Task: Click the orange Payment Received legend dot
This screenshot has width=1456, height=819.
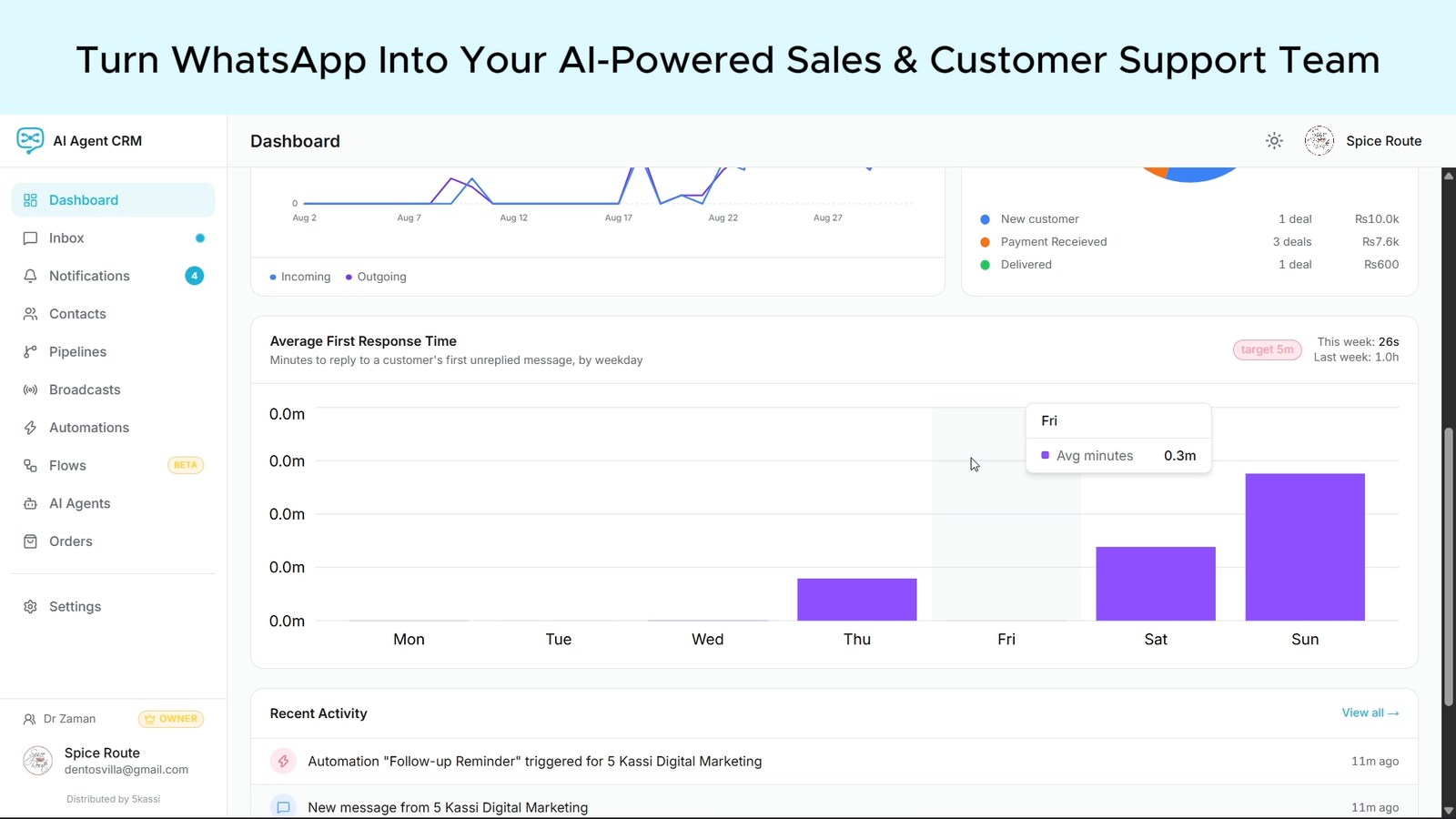Action: pyautogui.click(x=985, y=242)
